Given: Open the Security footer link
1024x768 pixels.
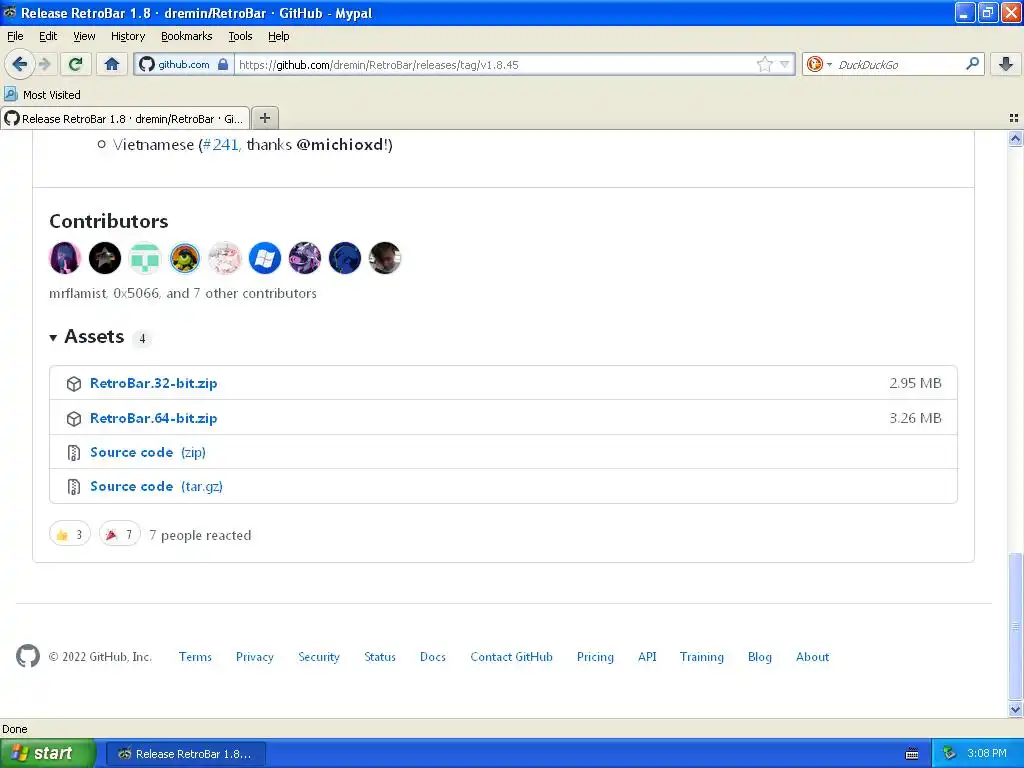Looking at the screenshot, I should pyautogui.click(x=319, y=657).
